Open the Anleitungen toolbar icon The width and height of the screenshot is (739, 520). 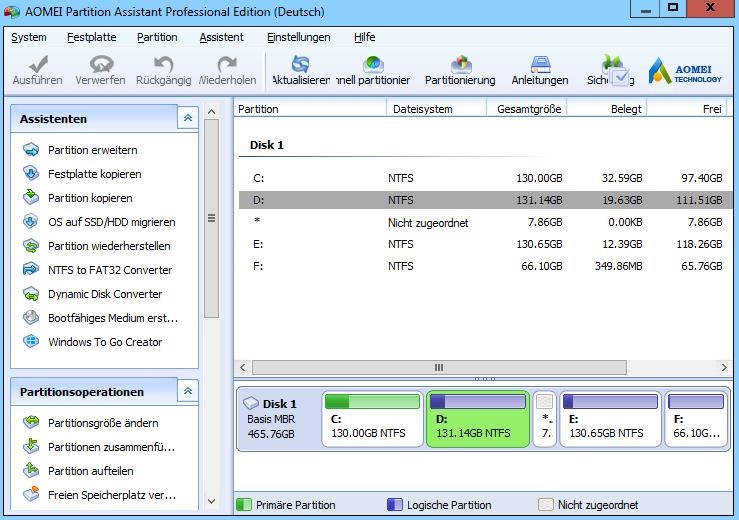pos(540,64)
